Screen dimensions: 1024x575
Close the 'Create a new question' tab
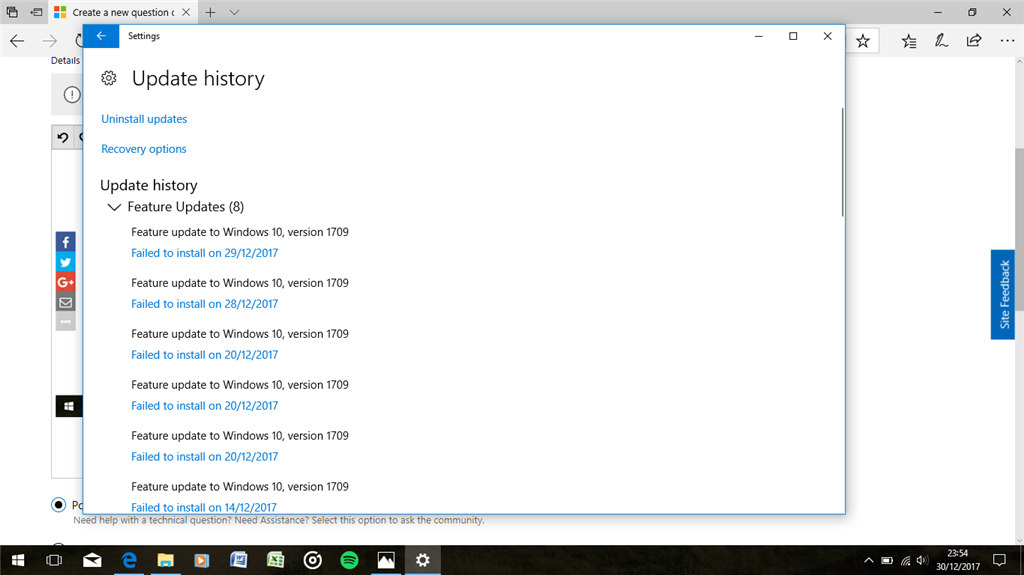(x=186, y=12)
